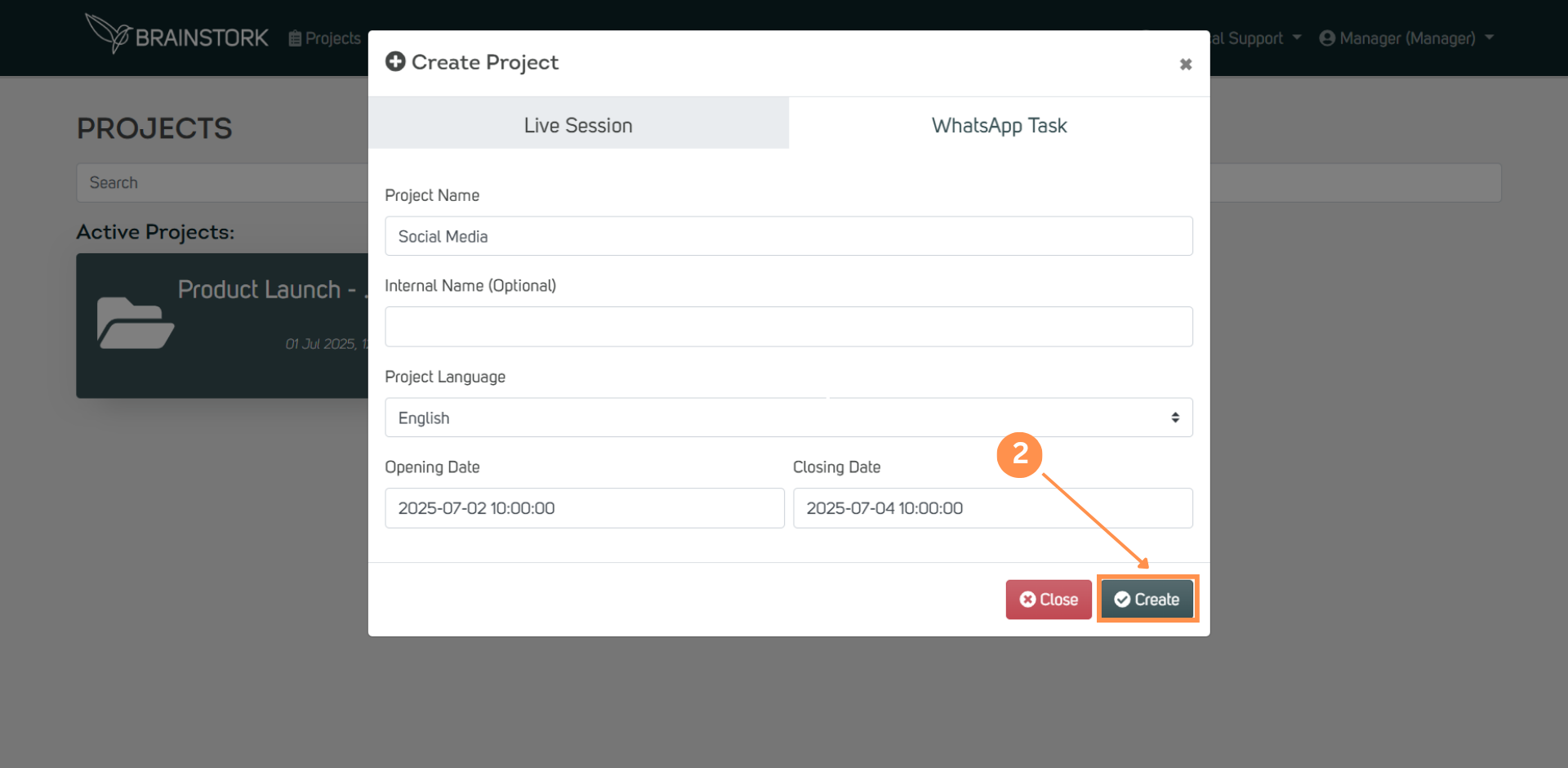
Task: Click the Project Language label
Action: tap(445, 377)
